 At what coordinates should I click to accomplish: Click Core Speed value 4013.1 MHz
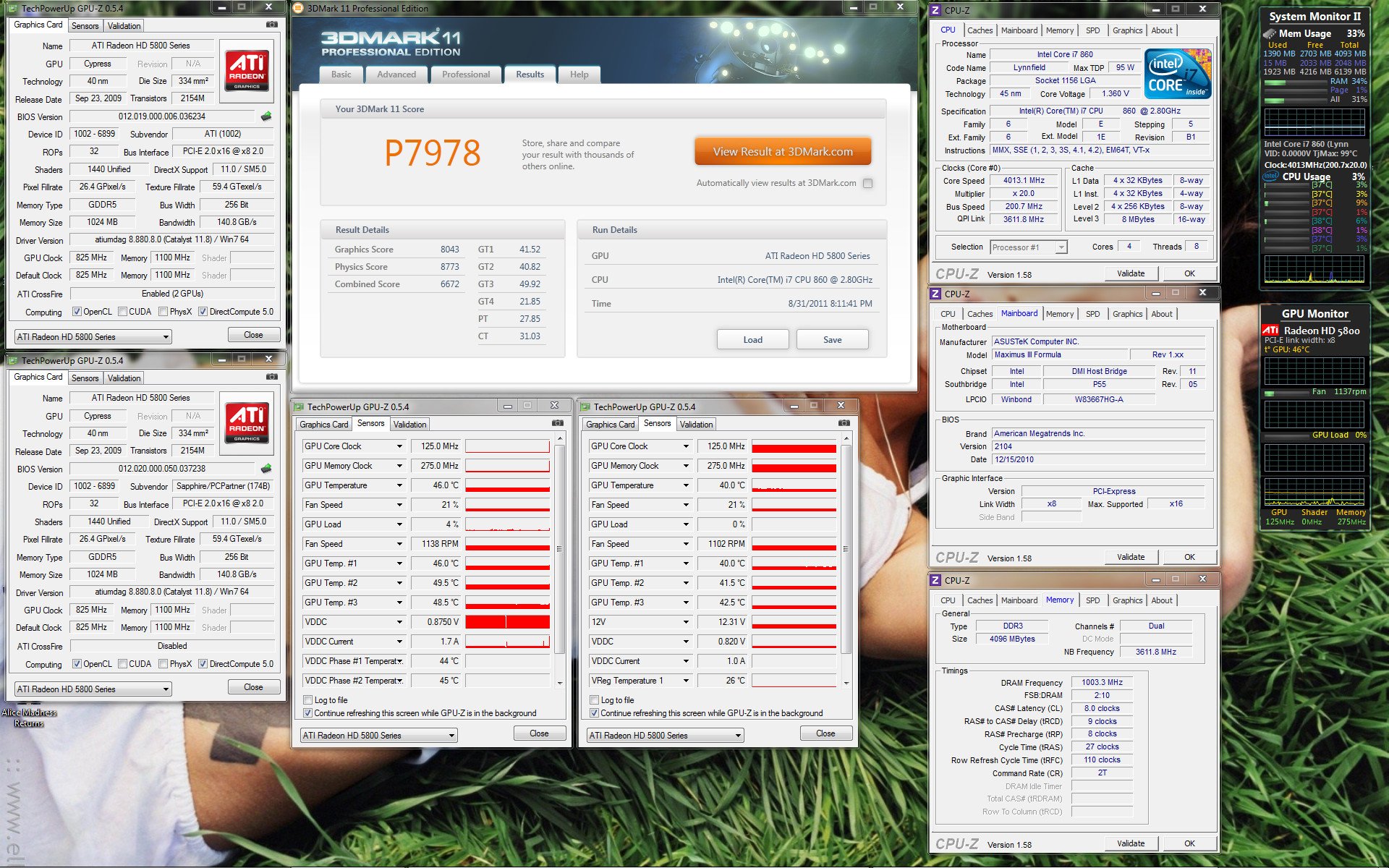click(x=1024, y=181)
